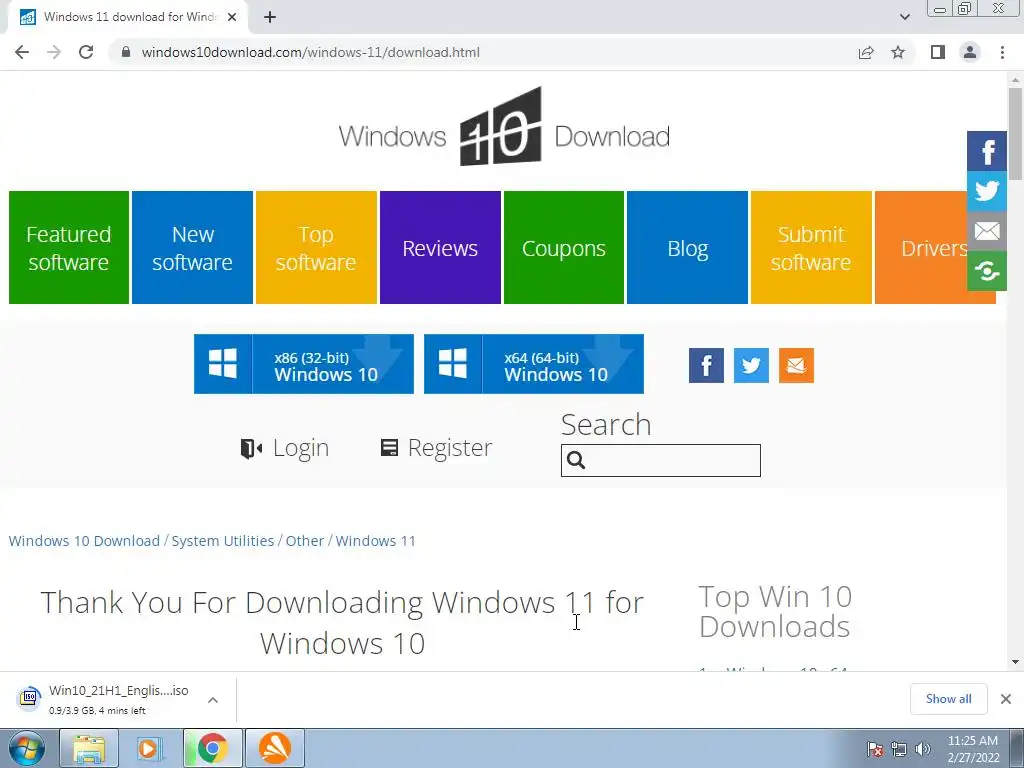Open the Featured software tile
The height and width of the screenshot is (768, 1024).
tap(69, 248)
